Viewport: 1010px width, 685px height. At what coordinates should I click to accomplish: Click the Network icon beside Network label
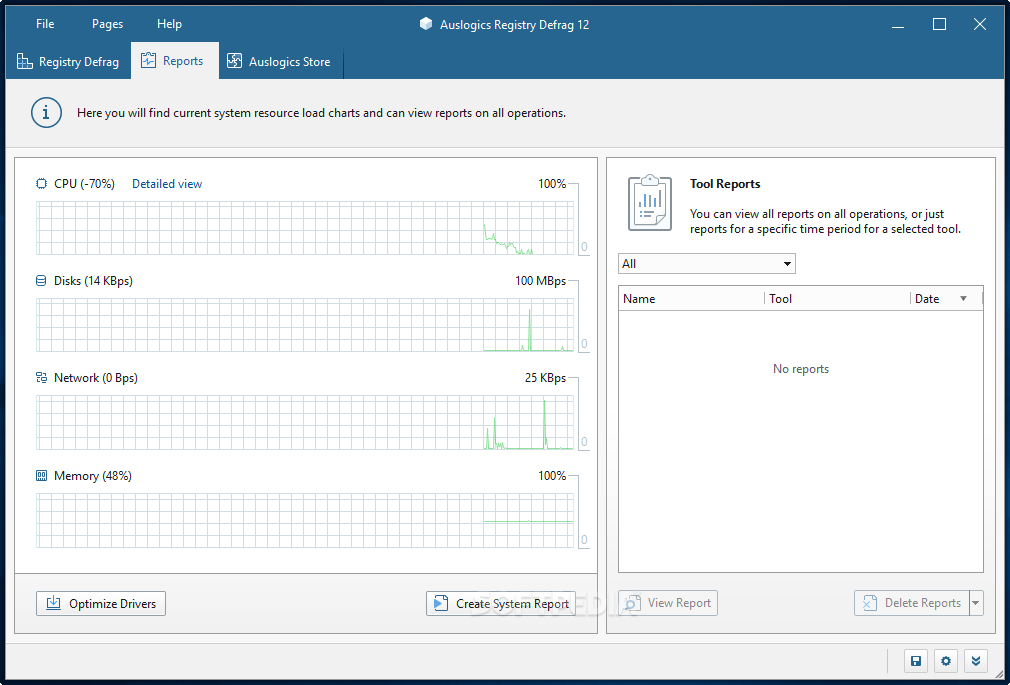pyautogui.click(x=41, y=378)
